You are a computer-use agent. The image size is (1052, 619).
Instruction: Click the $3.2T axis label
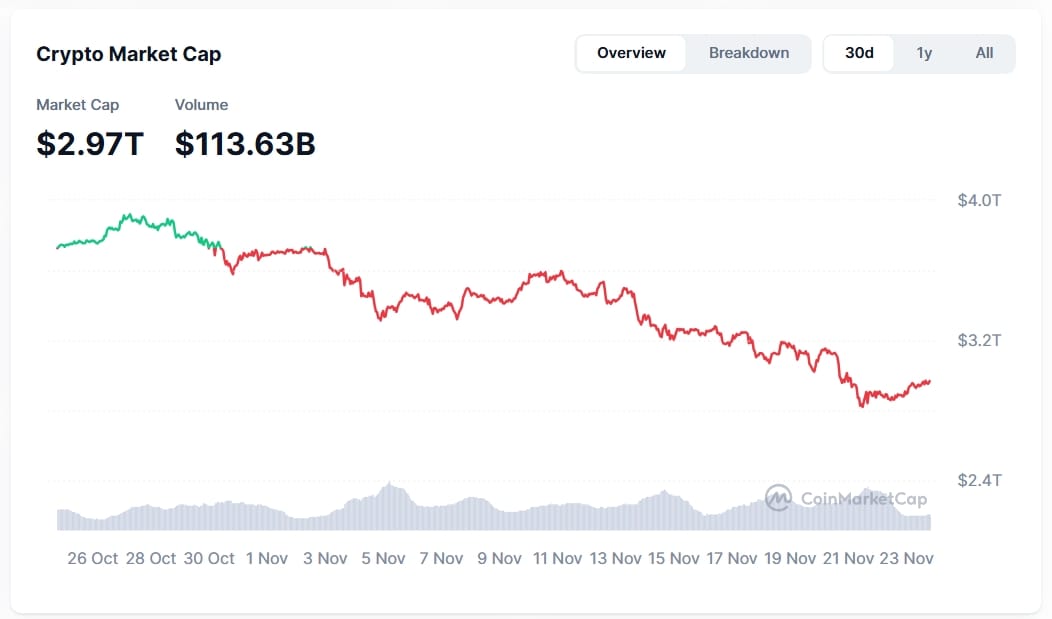(979, 341)
